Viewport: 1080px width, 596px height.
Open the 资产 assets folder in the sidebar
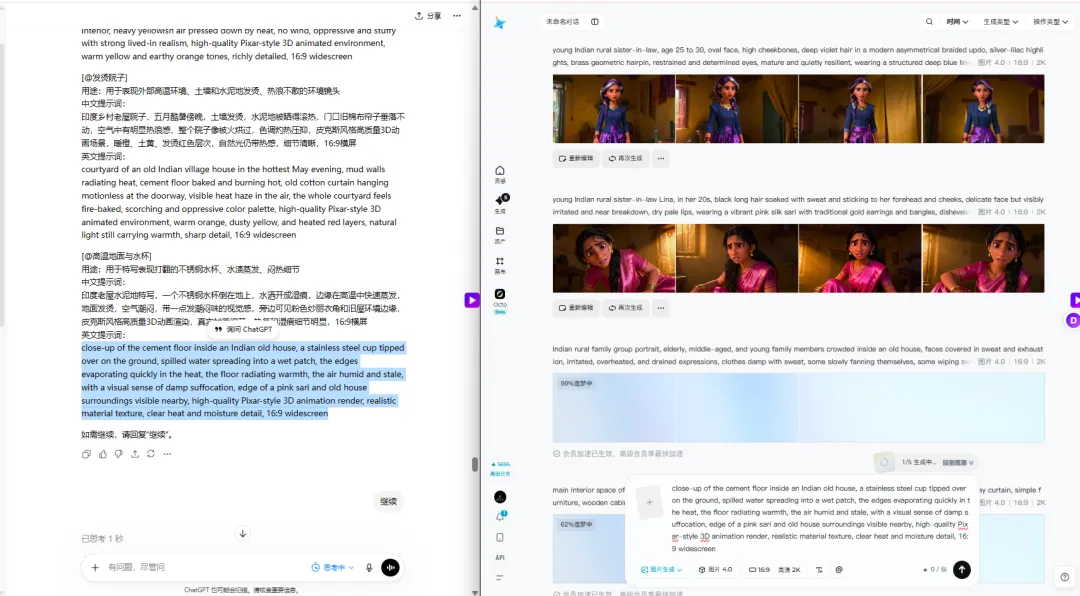500,235
